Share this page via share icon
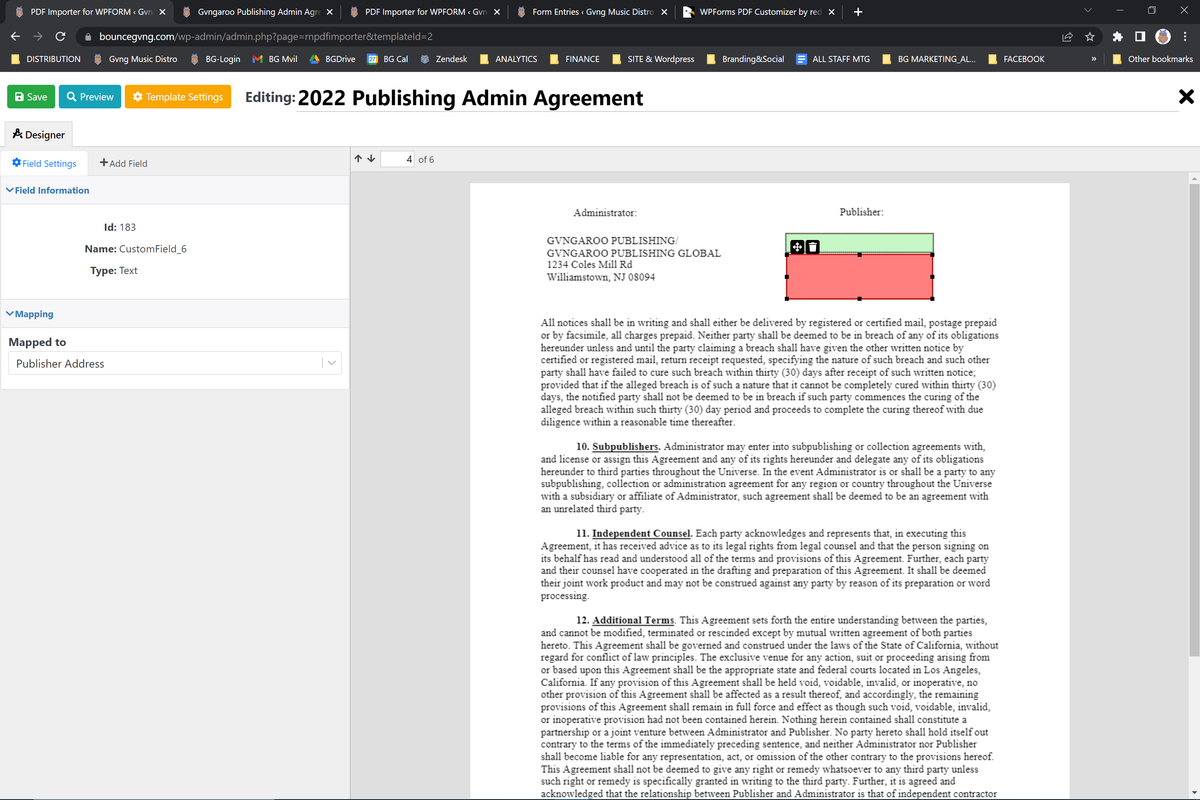Image resolution: width=1200 pixels, height=800 pixels. coord(1067,37)
